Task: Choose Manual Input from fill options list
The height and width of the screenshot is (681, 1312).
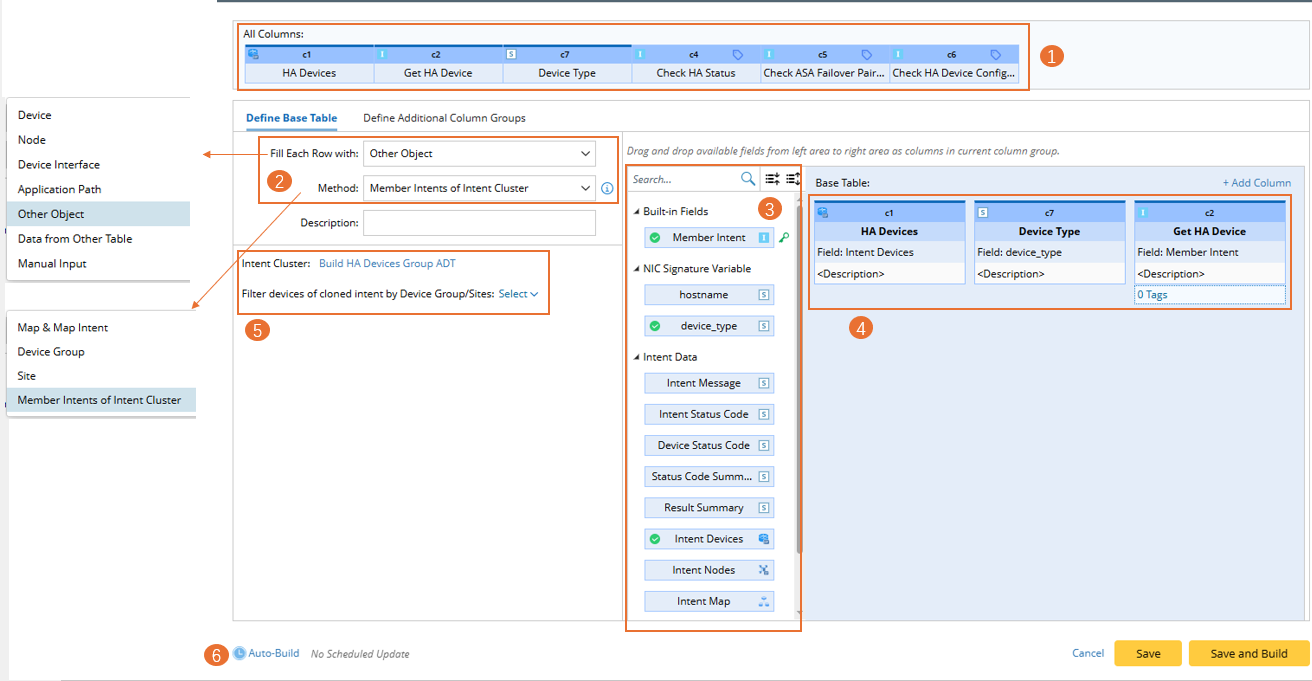Action: 98,264
